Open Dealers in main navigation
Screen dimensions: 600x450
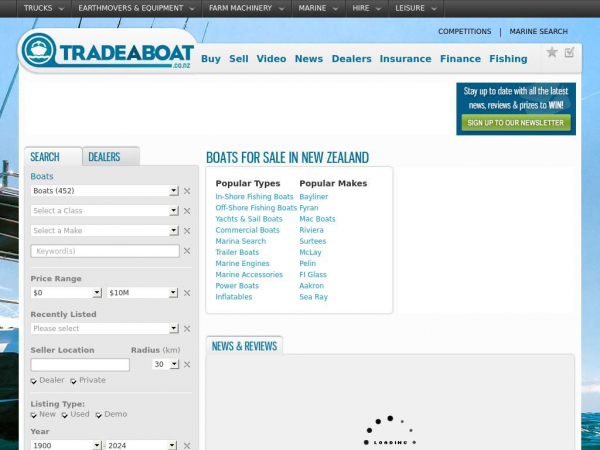(x=352, y=59)
